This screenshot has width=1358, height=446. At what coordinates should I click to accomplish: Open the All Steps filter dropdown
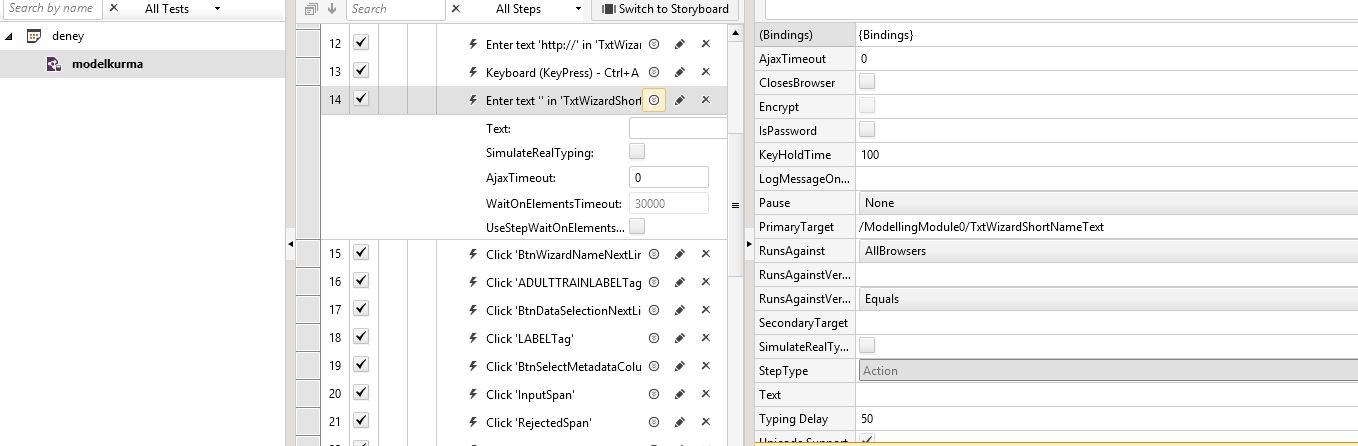(539, 9)
